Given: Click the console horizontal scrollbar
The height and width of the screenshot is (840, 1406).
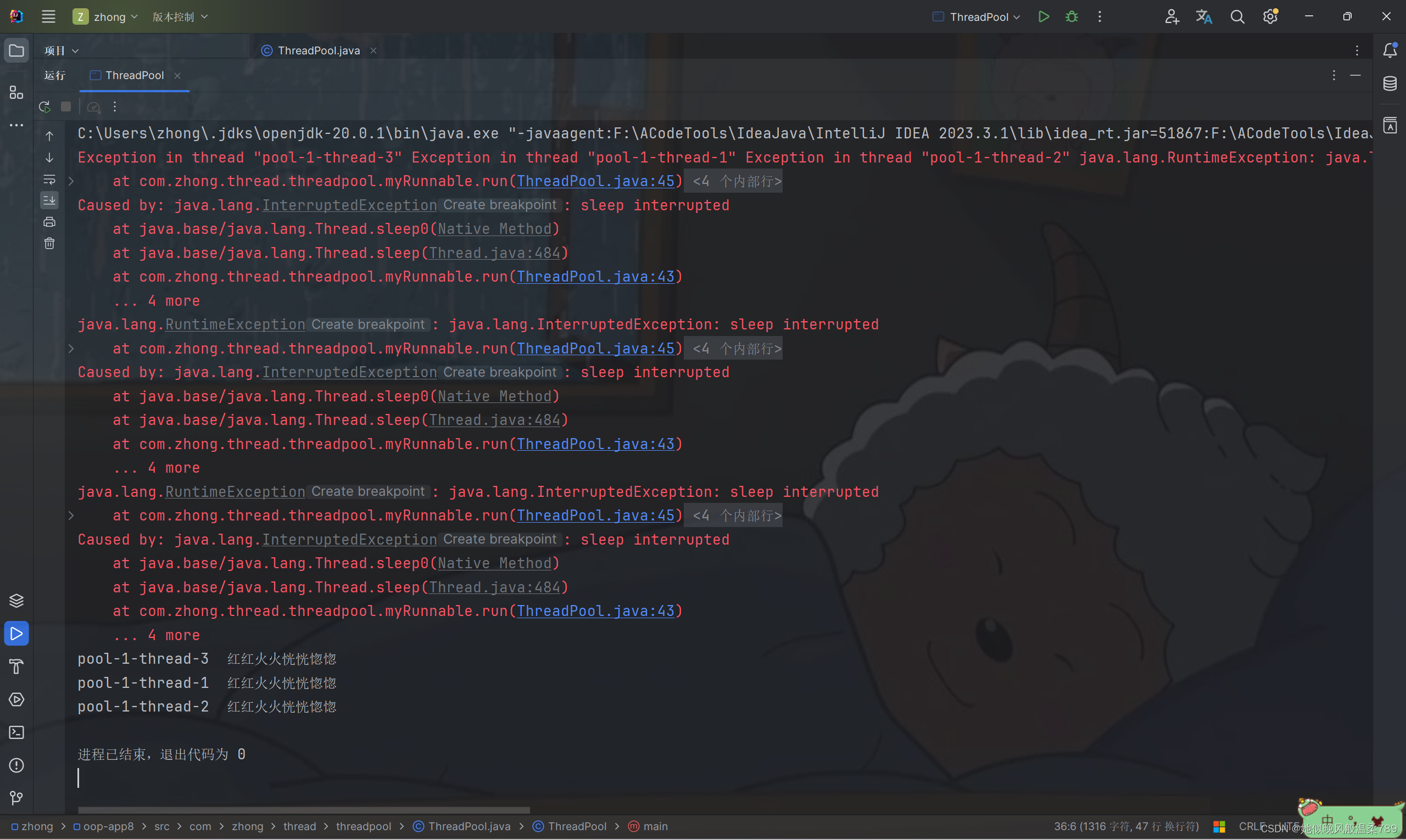Looking at the screenshot, I should point(304,810).
